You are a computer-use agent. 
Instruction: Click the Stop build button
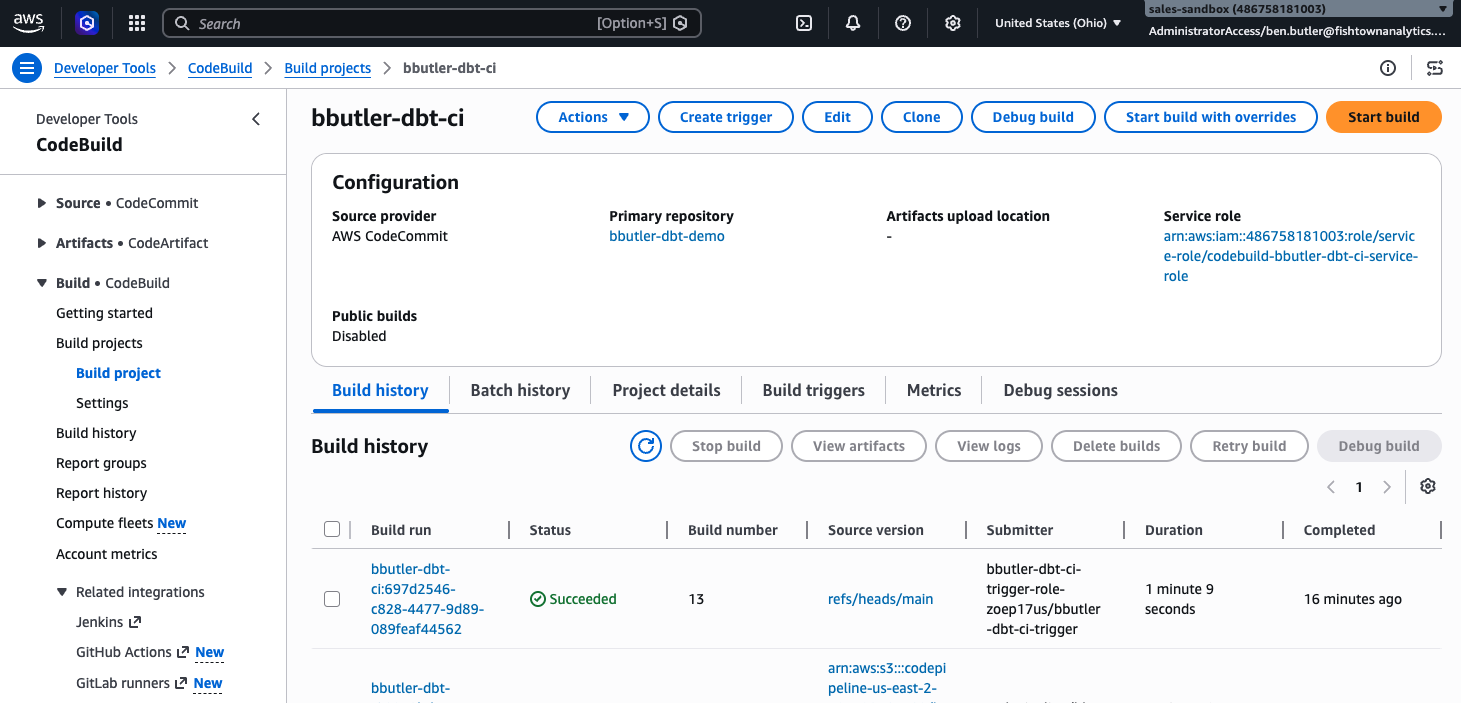tap(726, 446)
